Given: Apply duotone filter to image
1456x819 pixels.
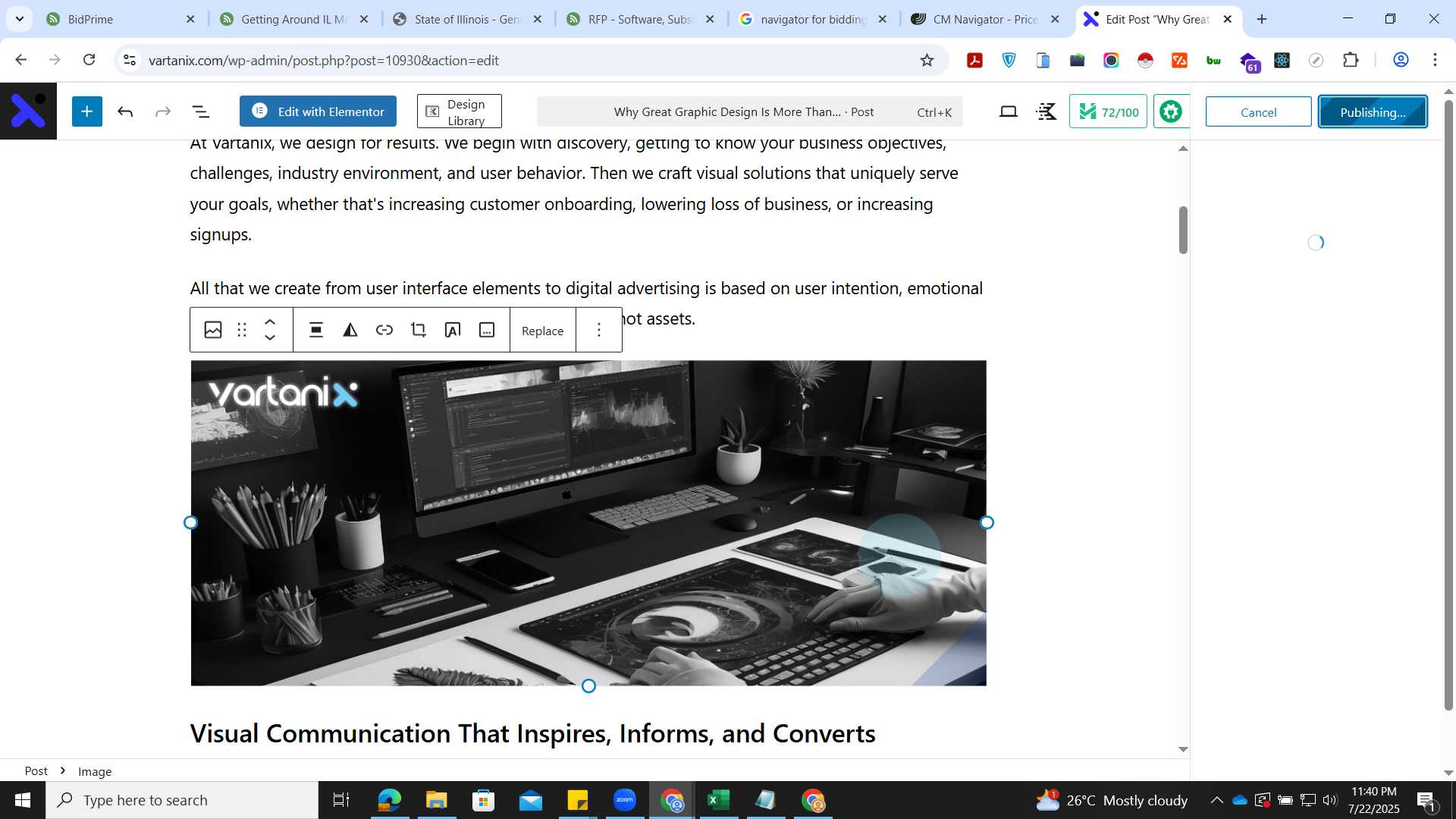Looking at the screenshot, I should (x=350, y=330).
